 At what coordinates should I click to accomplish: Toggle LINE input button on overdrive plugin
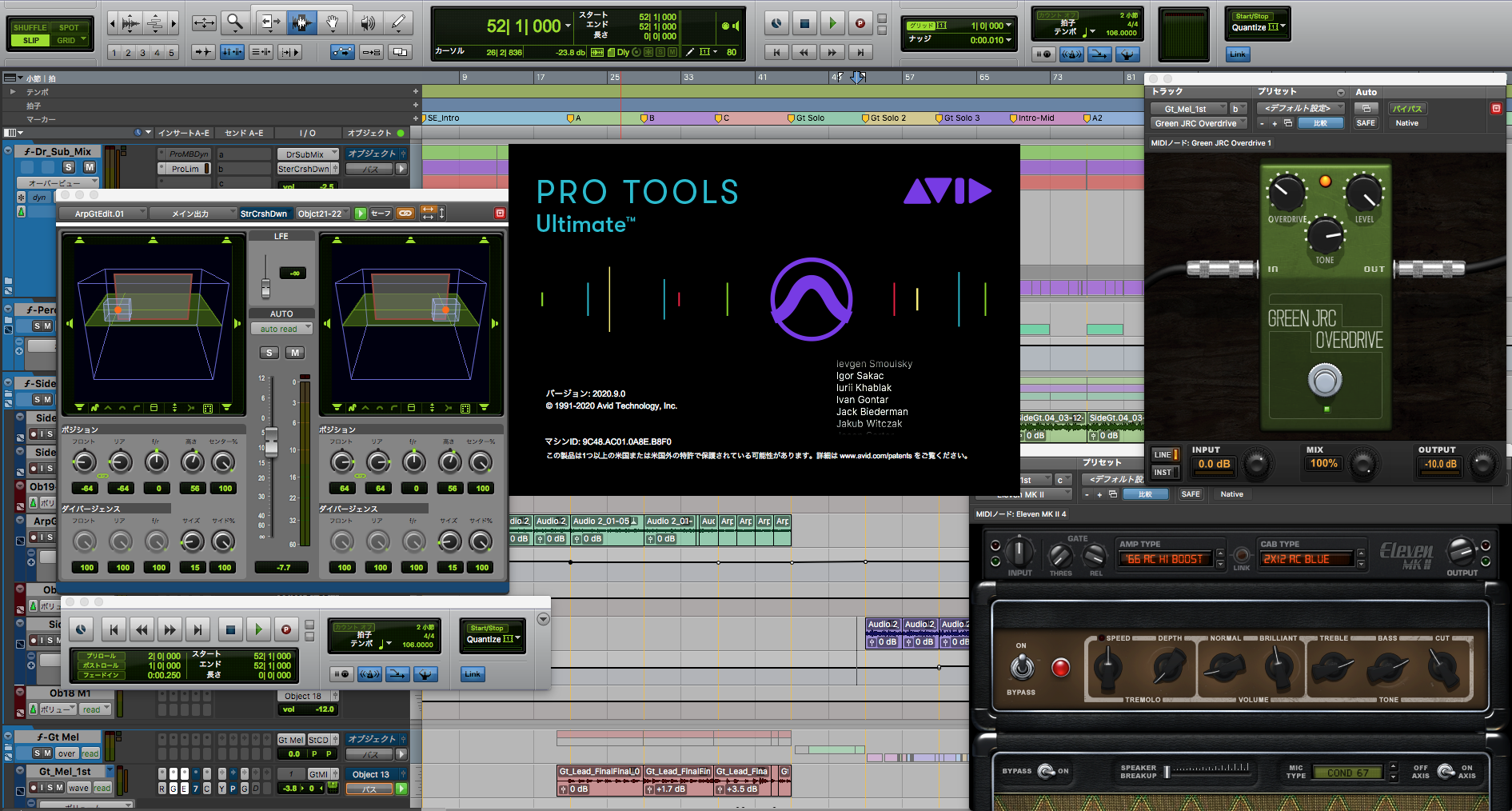[1165, 454]
